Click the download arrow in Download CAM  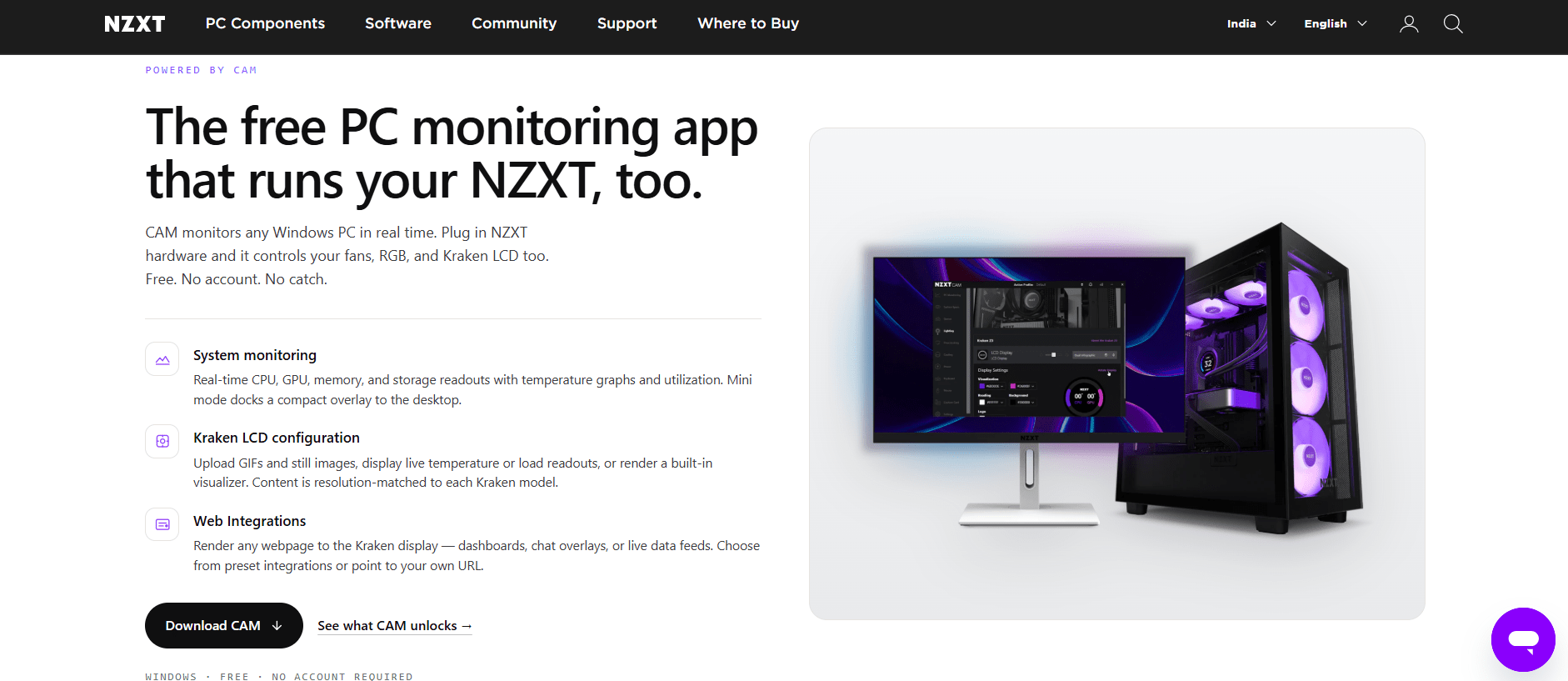(x=277, y=626)
